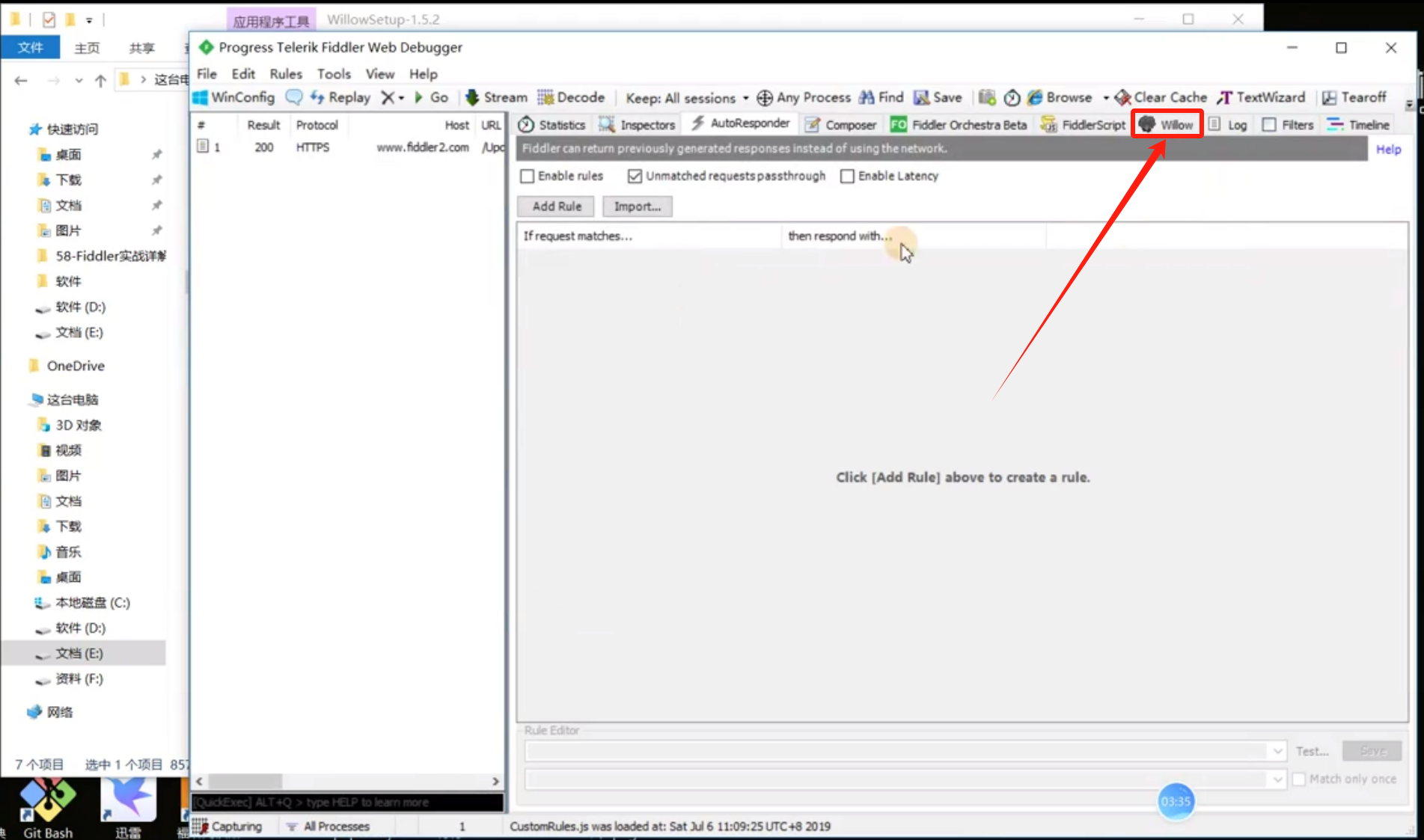
Task: Open the 迅雷 desktop shortcut
Action: click(129, 808)
